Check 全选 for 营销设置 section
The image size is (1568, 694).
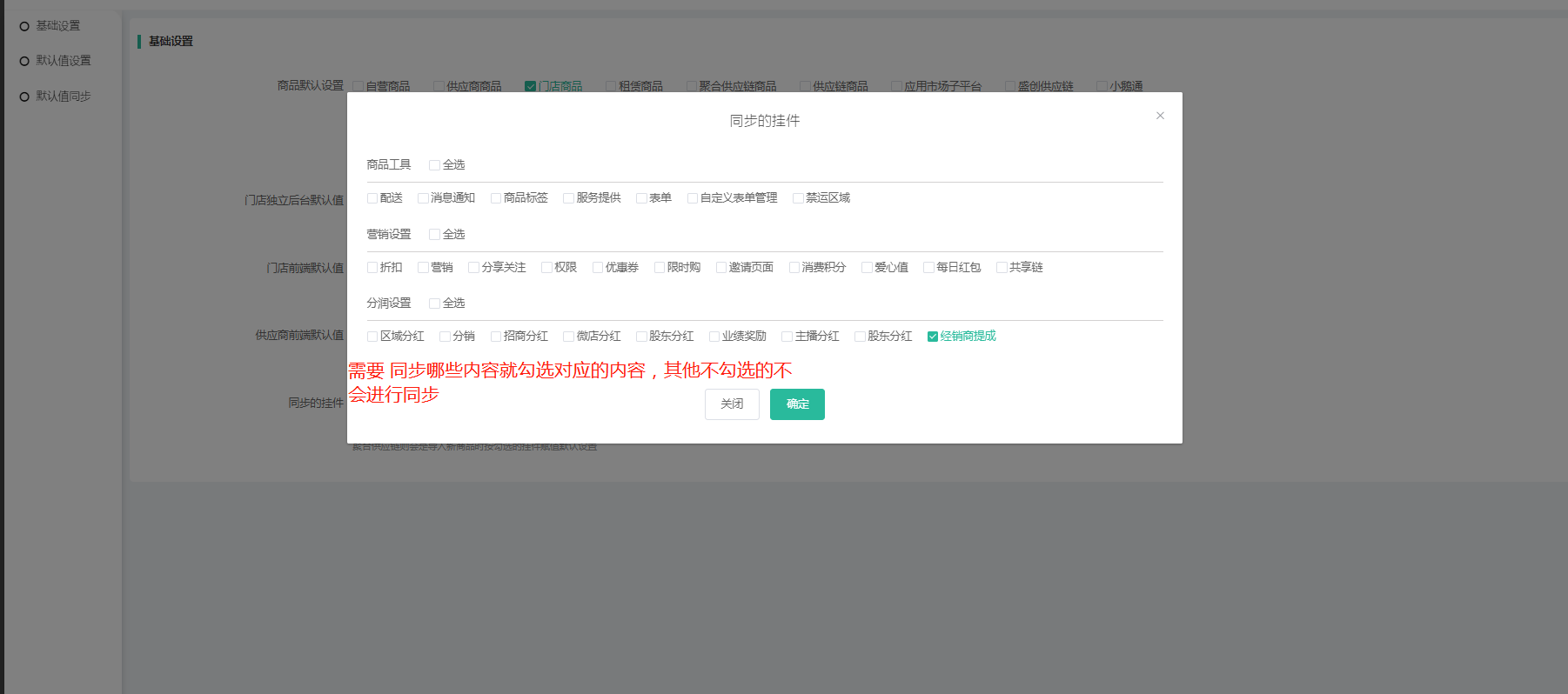click(434, 235)
